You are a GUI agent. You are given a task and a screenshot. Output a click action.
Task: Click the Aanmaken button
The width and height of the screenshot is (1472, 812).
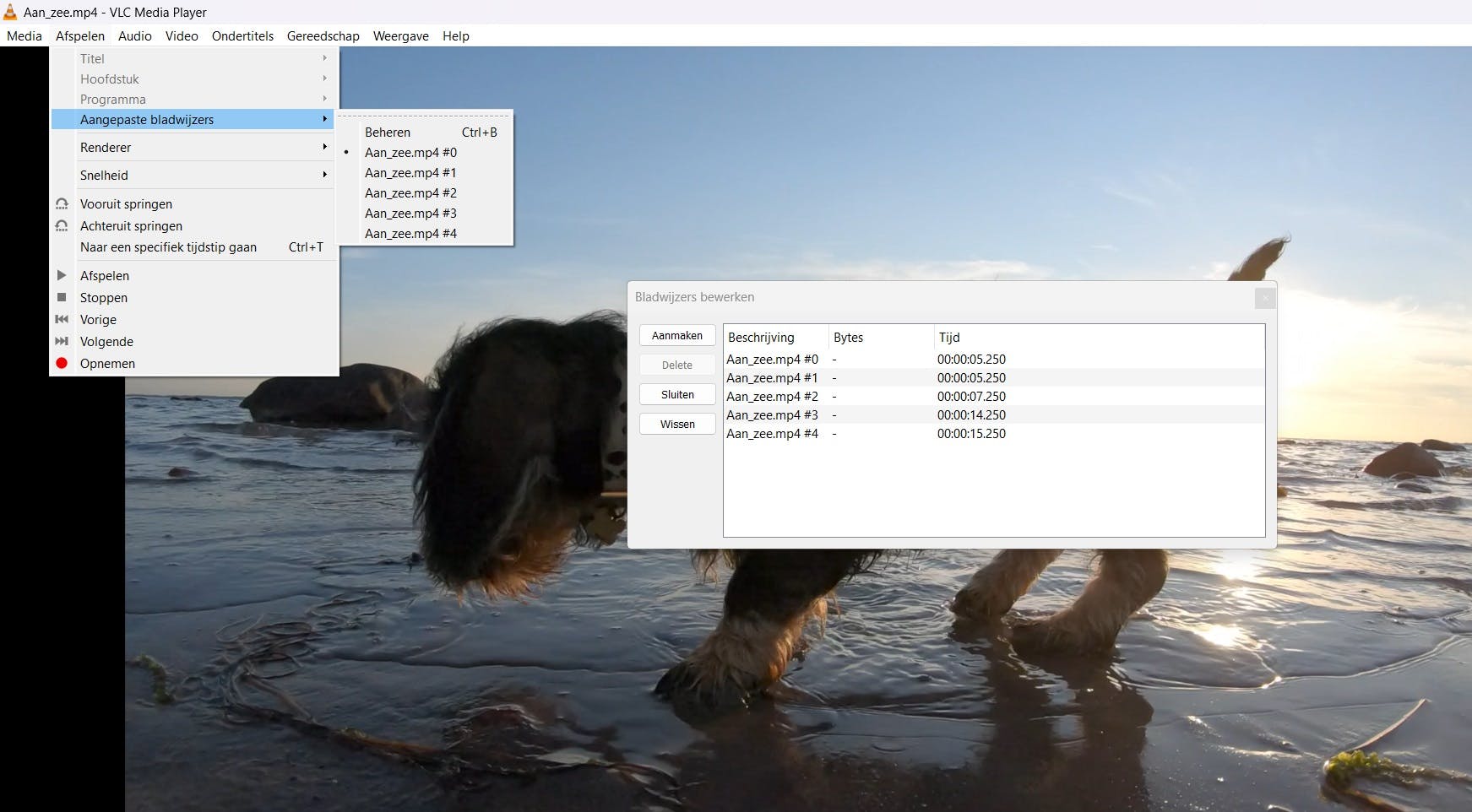677,335
